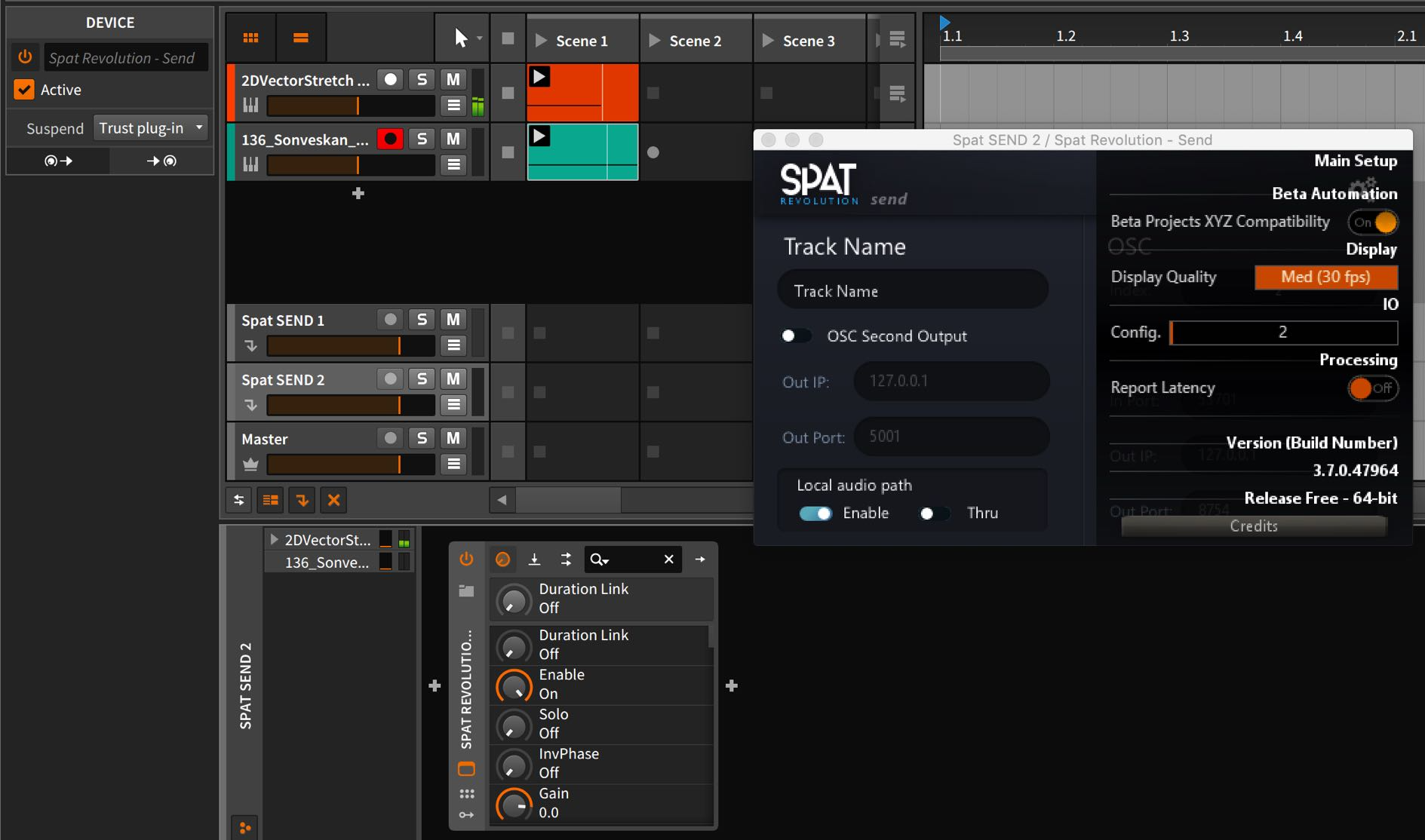Screen dimensions: 1425x840
Task: Add a new track with plus icon
Action: click(358, 194)
